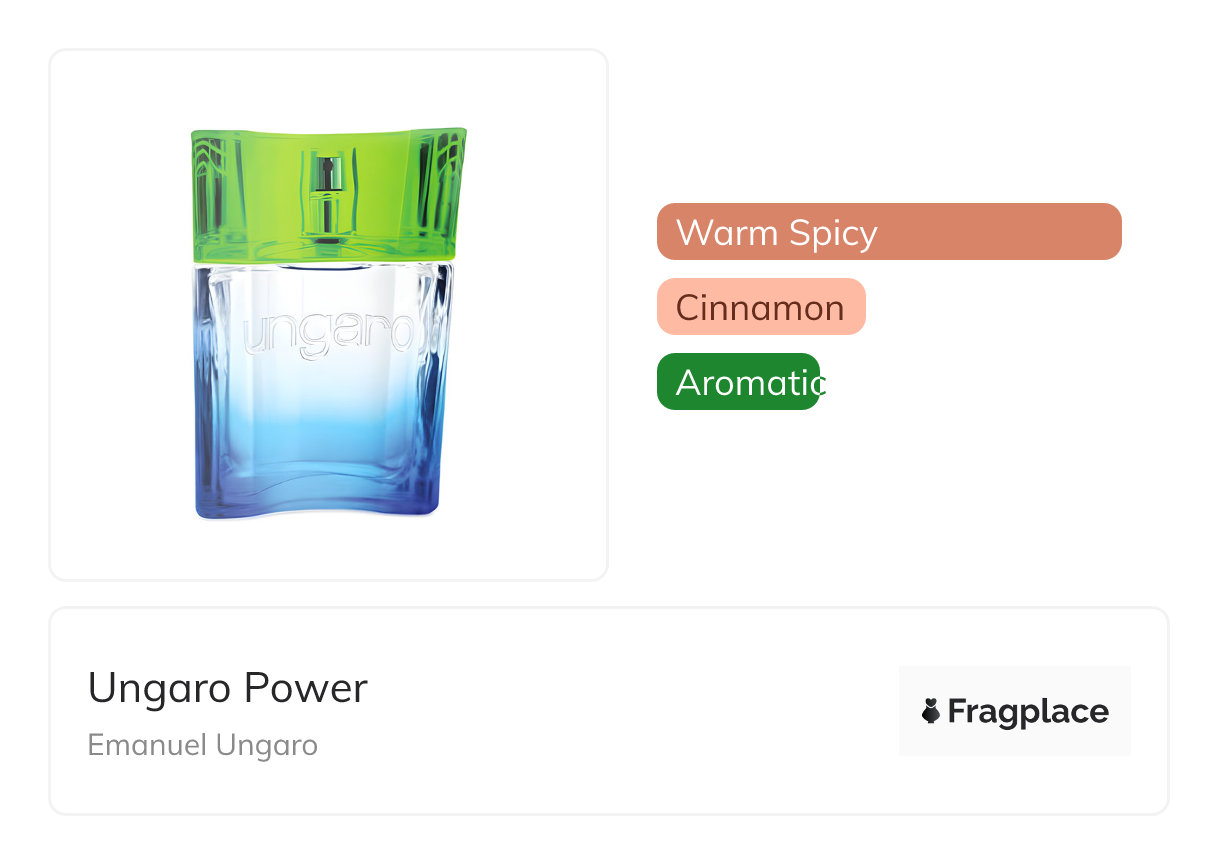Click the green cap of the bottle

click(328, 195)
